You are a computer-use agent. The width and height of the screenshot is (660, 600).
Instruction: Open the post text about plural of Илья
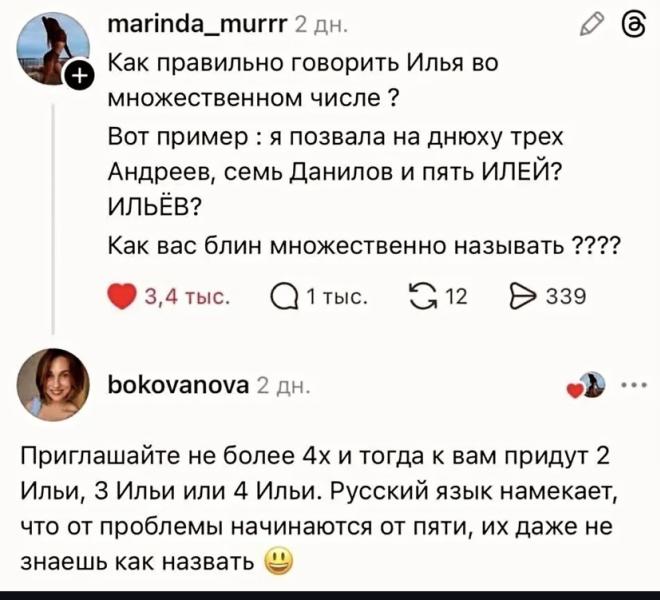pyautogui.click(x=330, y=150)
